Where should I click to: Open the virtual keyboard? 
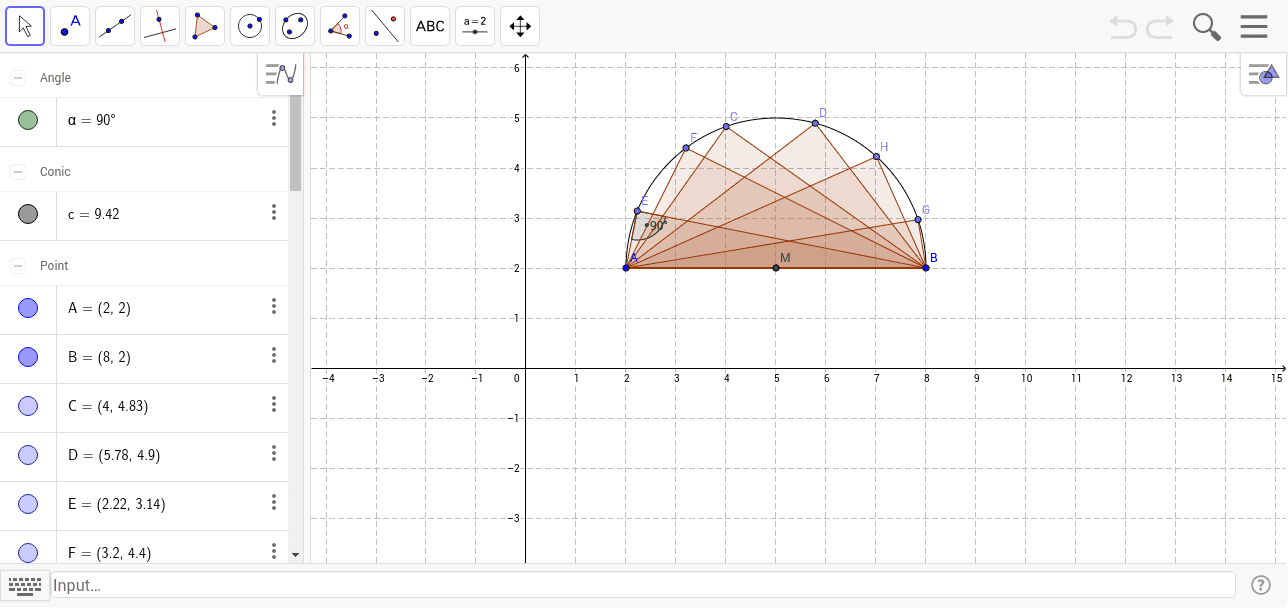(25, 585)
